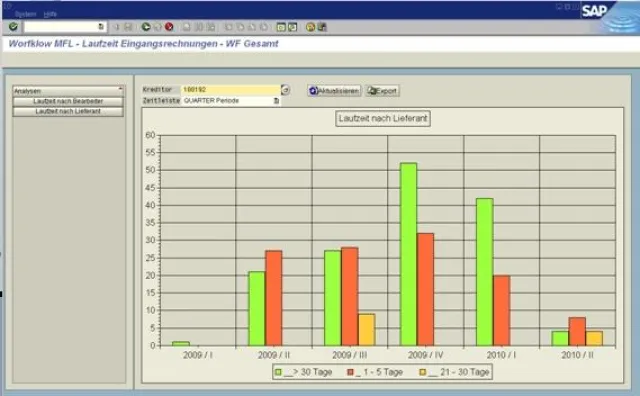Click the Kreditor input field with 100192
This screenshot has height=396, width=640.
(x=231, y=89)
